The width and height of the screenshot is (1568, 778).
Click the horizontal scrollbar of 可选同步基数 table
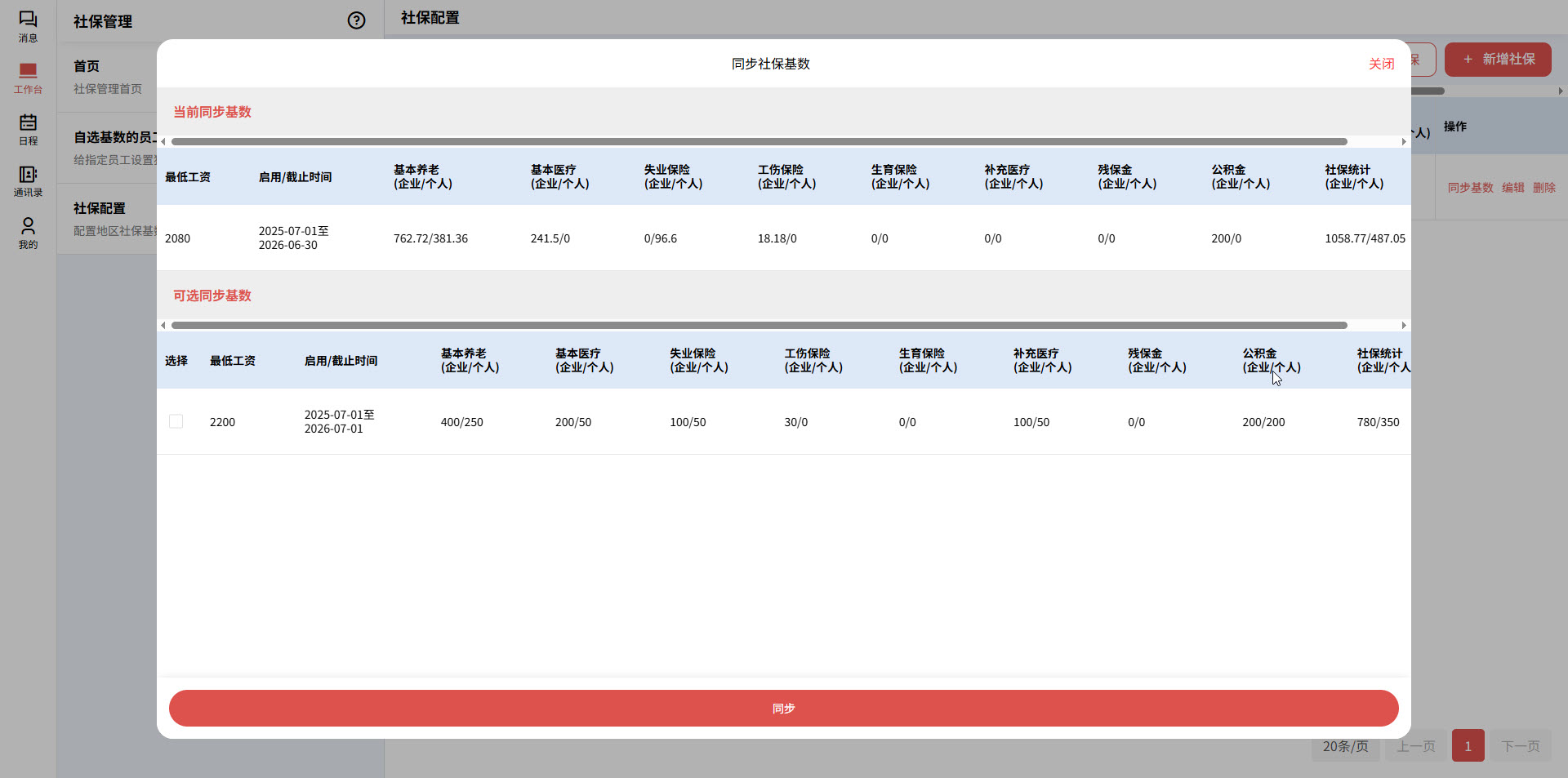click(759, 326)
